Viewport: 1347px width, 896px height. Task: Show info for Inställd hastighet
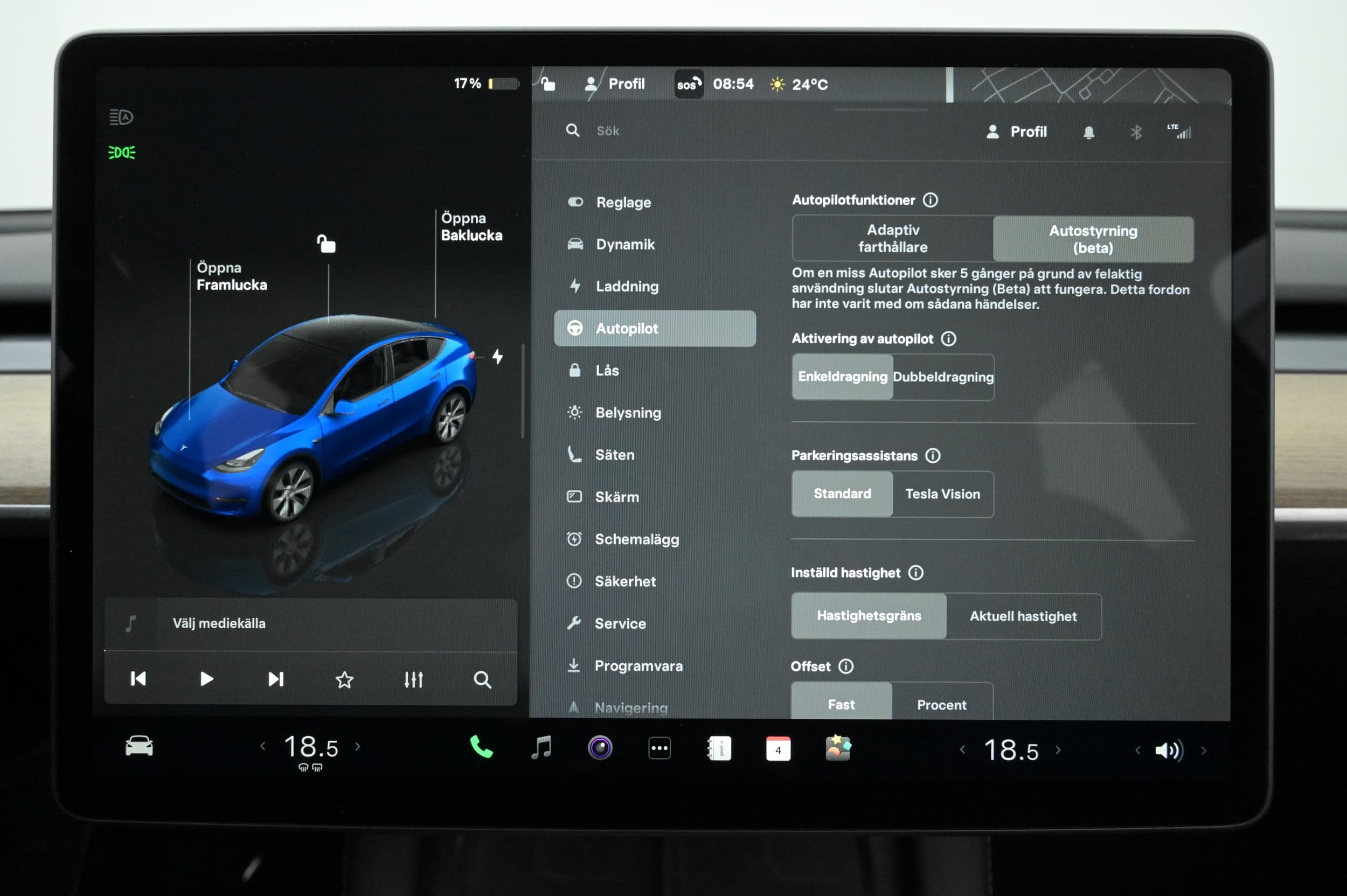(916, 573)
